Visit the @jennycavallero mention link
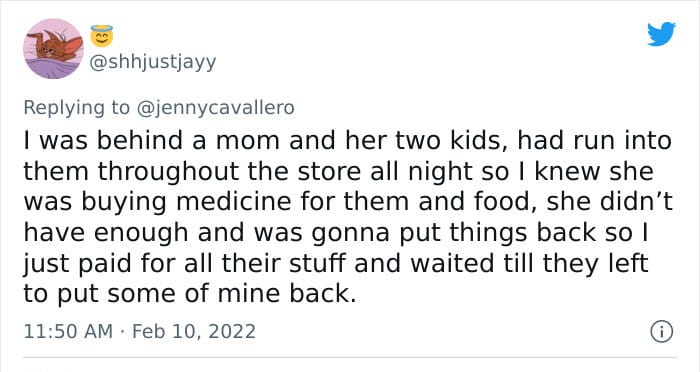This screenshot has width=700, height=372. 215,108
